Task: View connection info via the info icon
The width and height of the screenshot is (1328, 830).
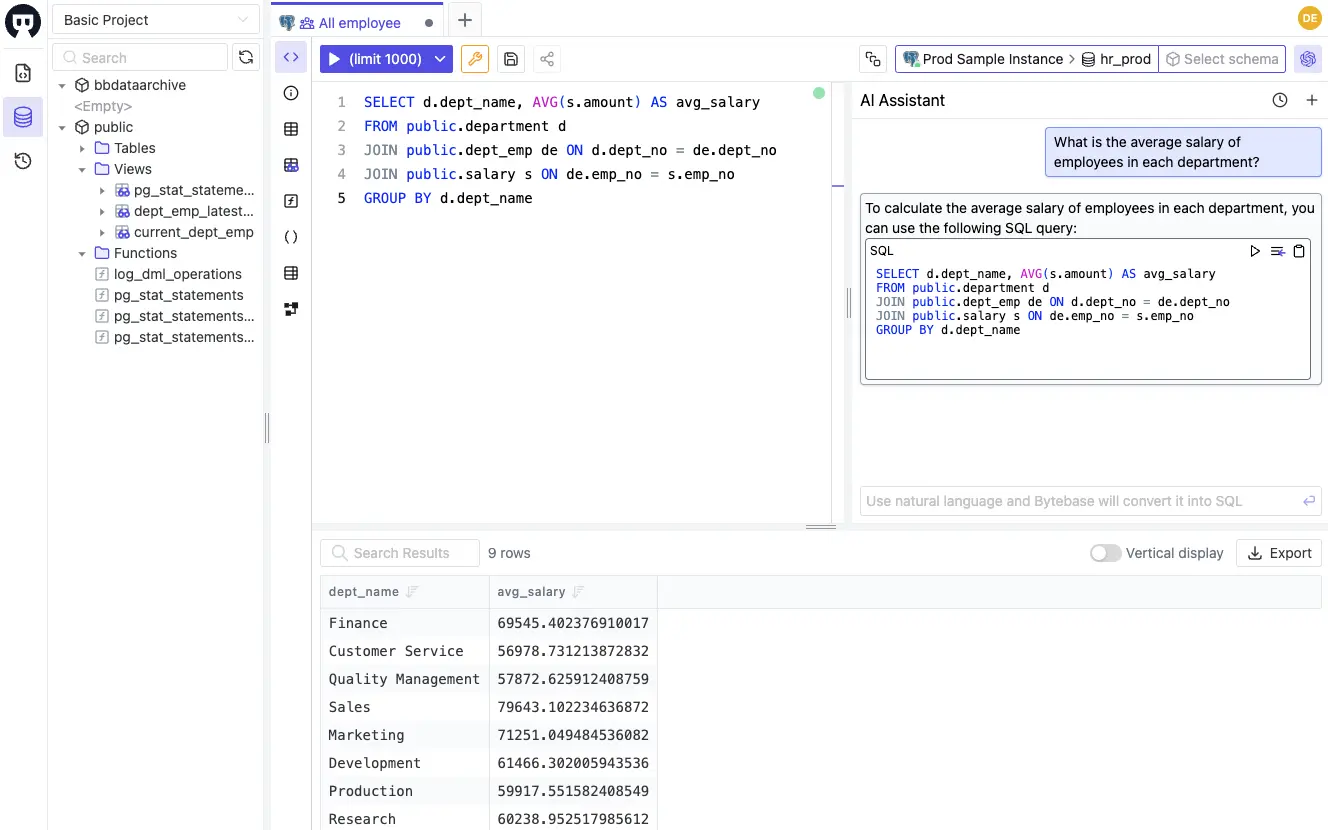Action: click(x=290, y=93)
